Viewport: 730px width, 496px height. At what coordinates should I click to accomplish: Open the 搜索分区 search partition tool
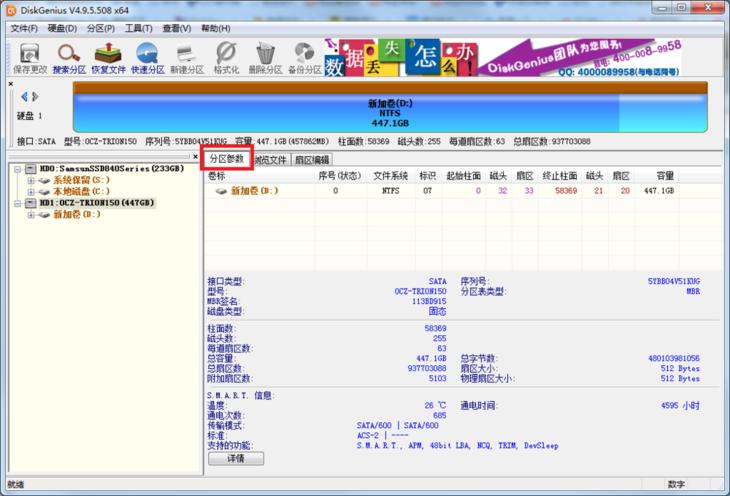[69, 58]
